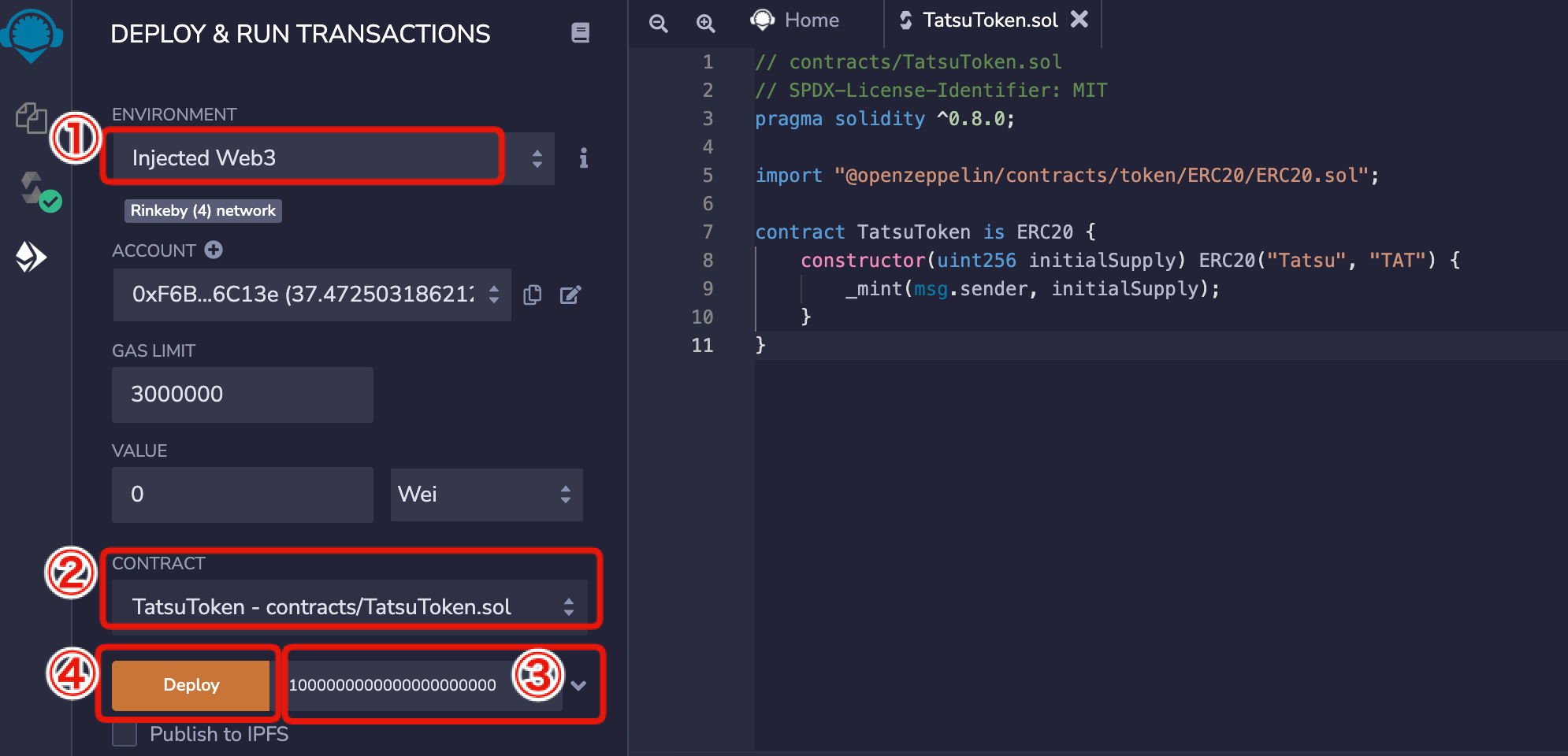Screen dimensions: 1568x756
Task: Click the DEPLOY & RUN TRANSACTIONS heading
Action: click(300, 34)
